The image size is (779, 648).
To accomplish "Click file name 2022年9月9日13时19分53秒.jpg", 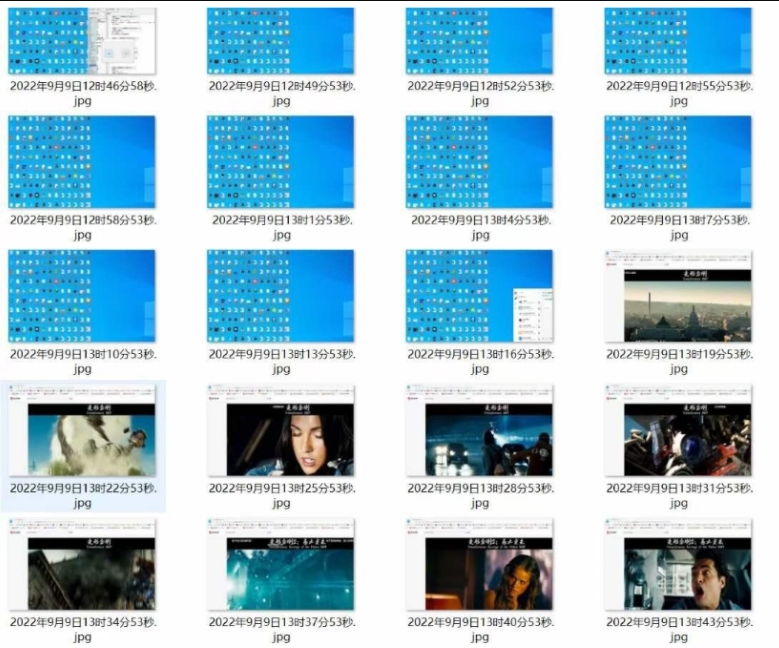I will tap(679, 362).
